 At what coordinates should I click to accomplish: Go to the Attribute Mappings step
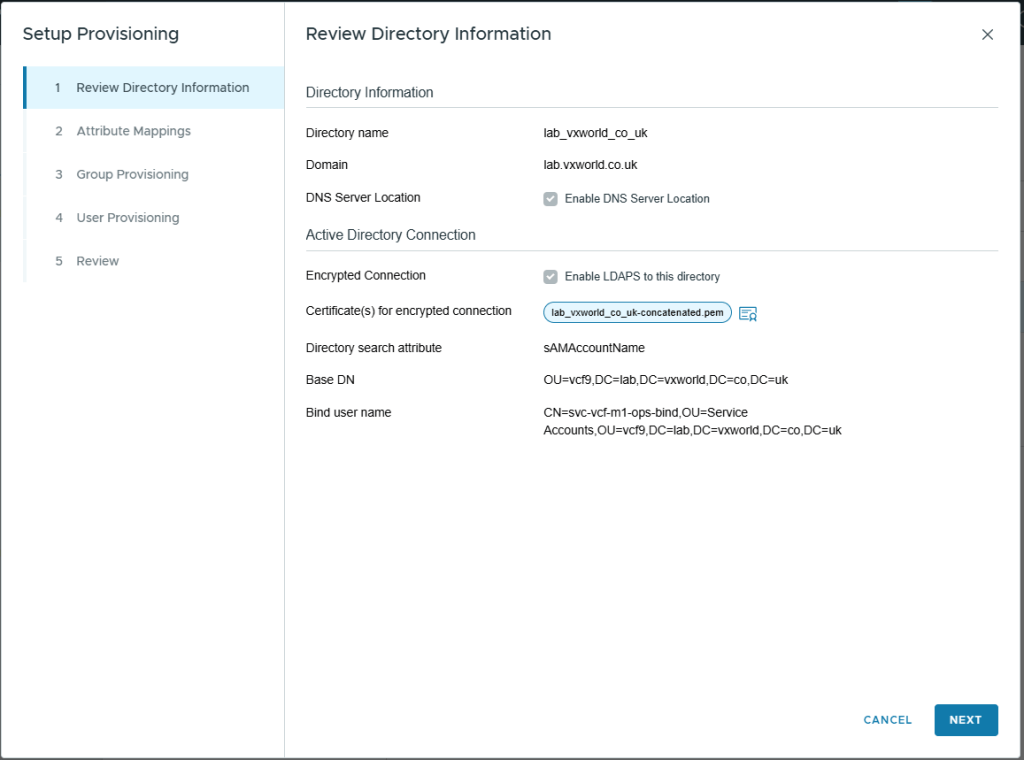(133, 131)
